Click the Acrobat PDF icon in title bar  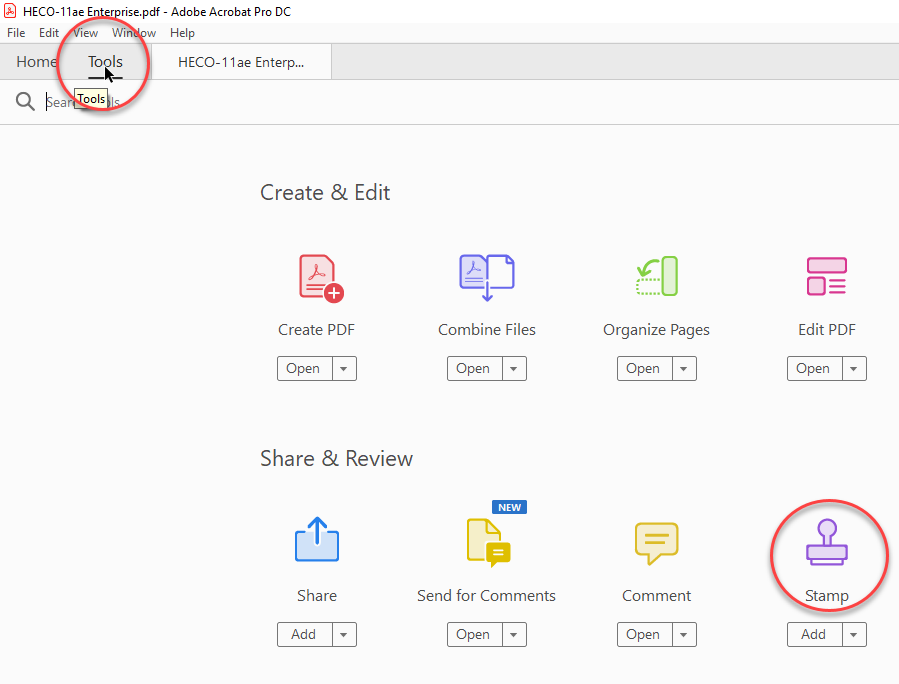(x=10, y=11)
